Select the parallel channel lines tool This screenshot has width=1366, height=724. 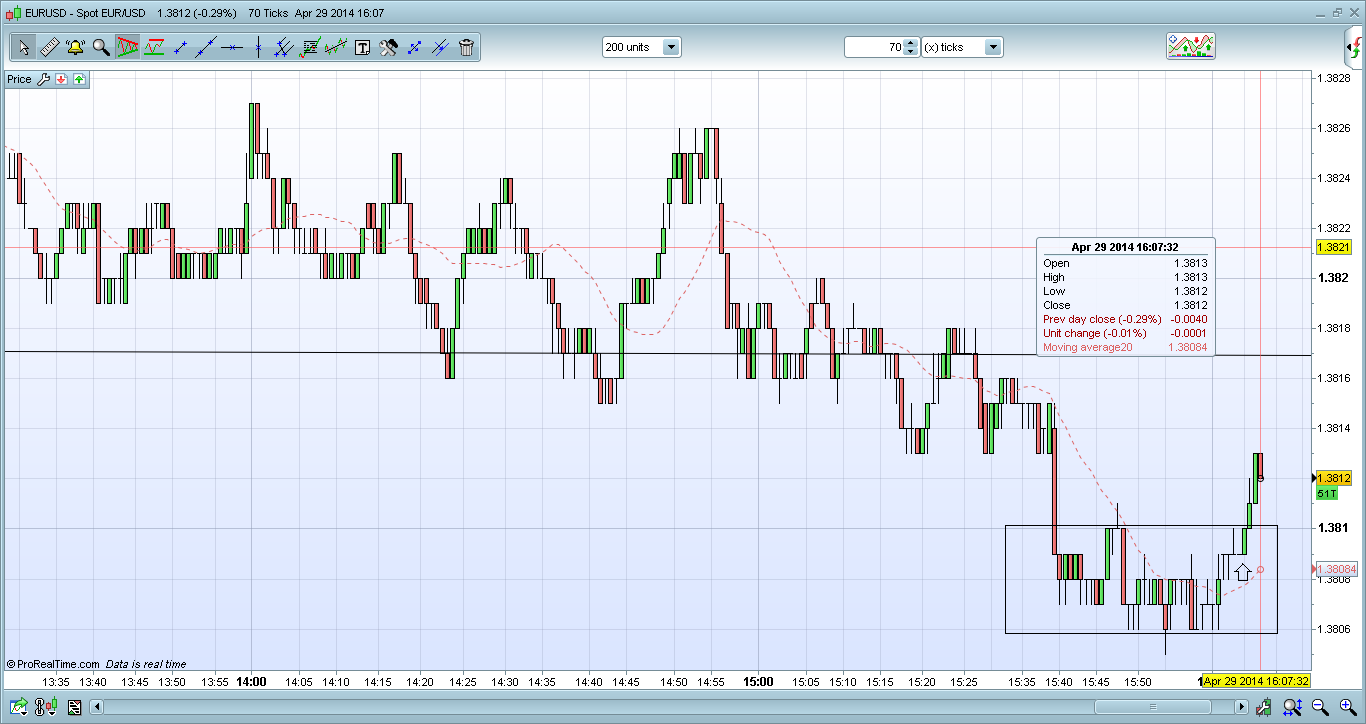click(284, 47)
